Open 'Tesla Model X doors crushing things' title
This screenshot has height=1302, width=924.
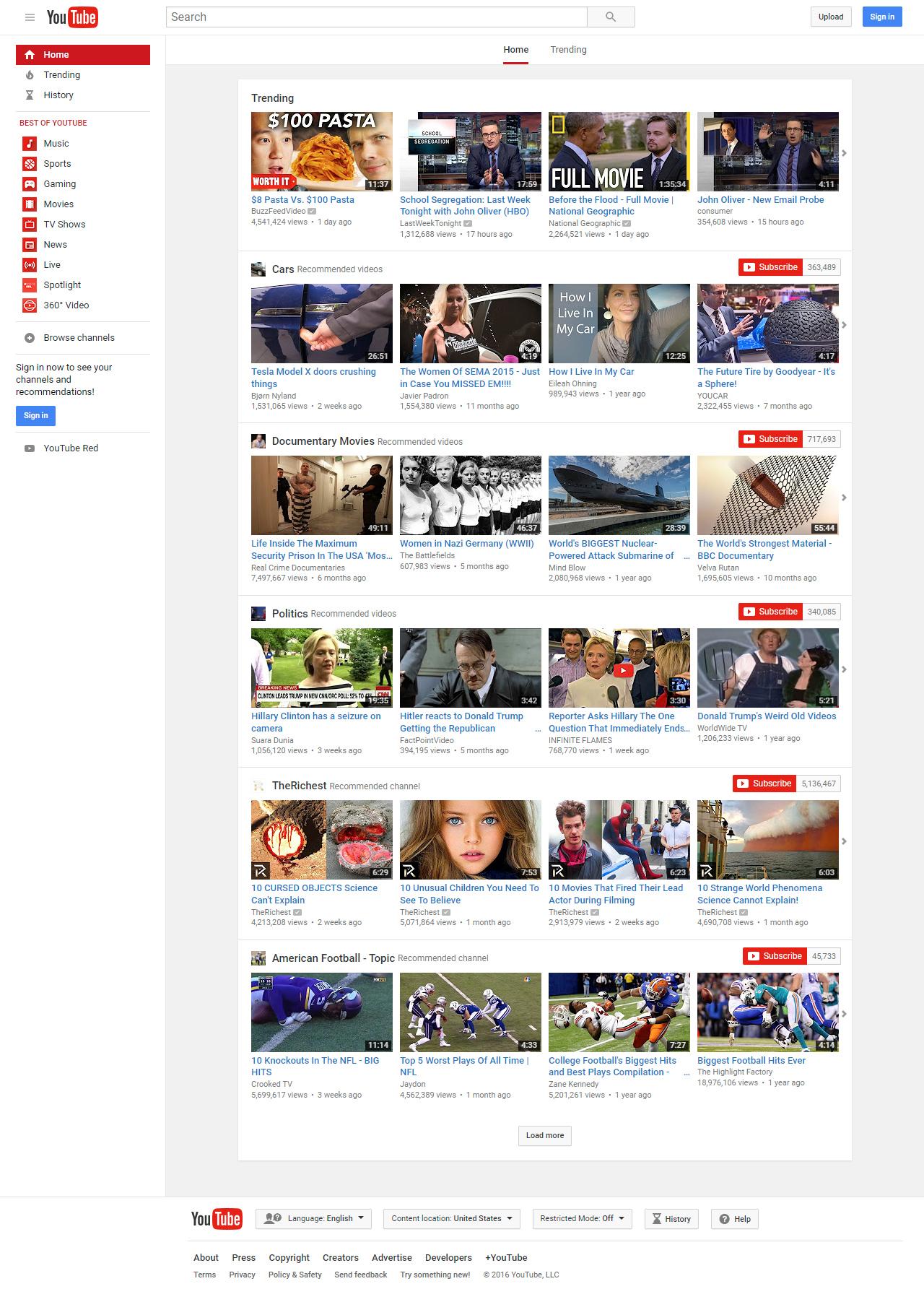click(x=313, y=378)
